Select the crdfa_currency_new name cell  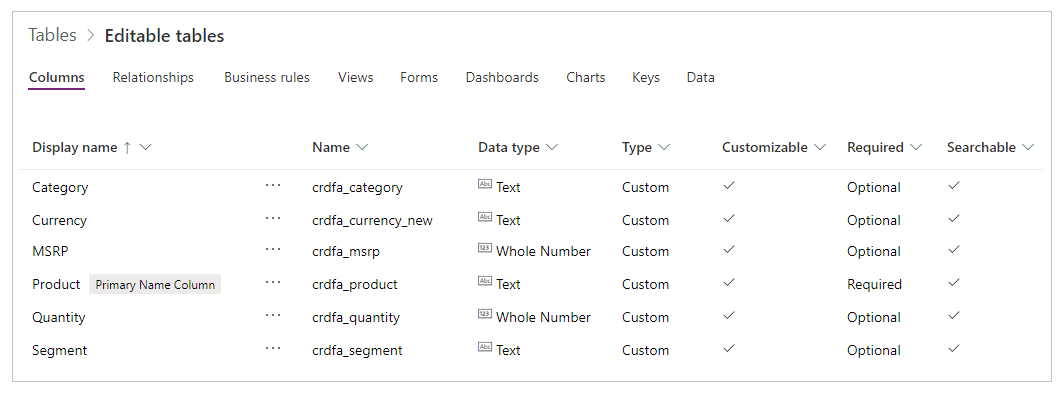click(x=373, y=221)
